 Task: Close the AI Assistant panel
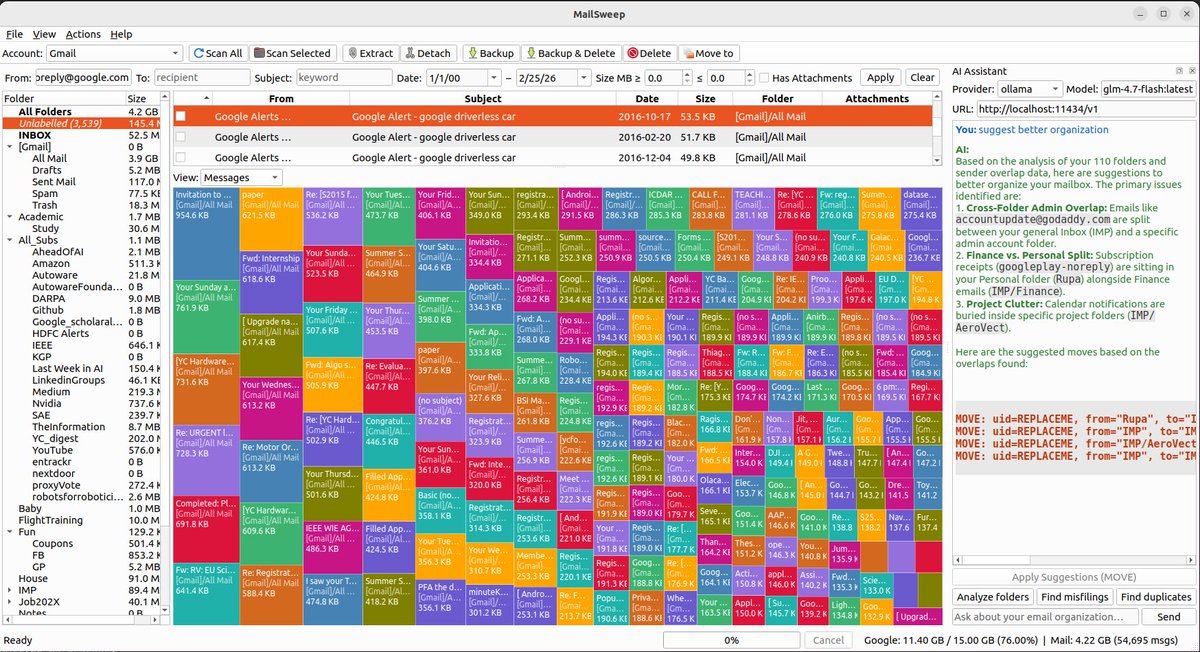coord(1190,71)
